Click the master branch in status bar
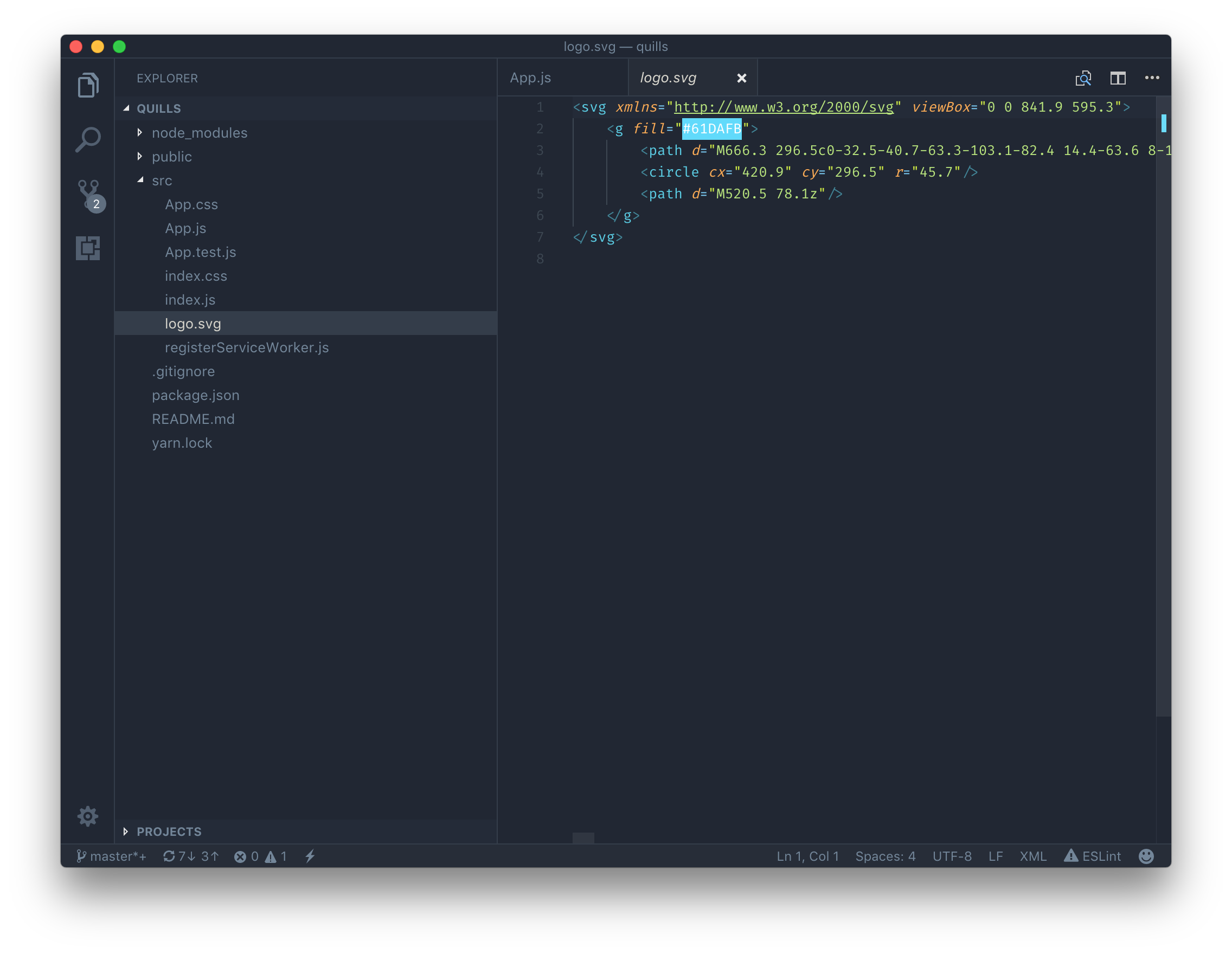1232x954 pixels. [112, 856]
